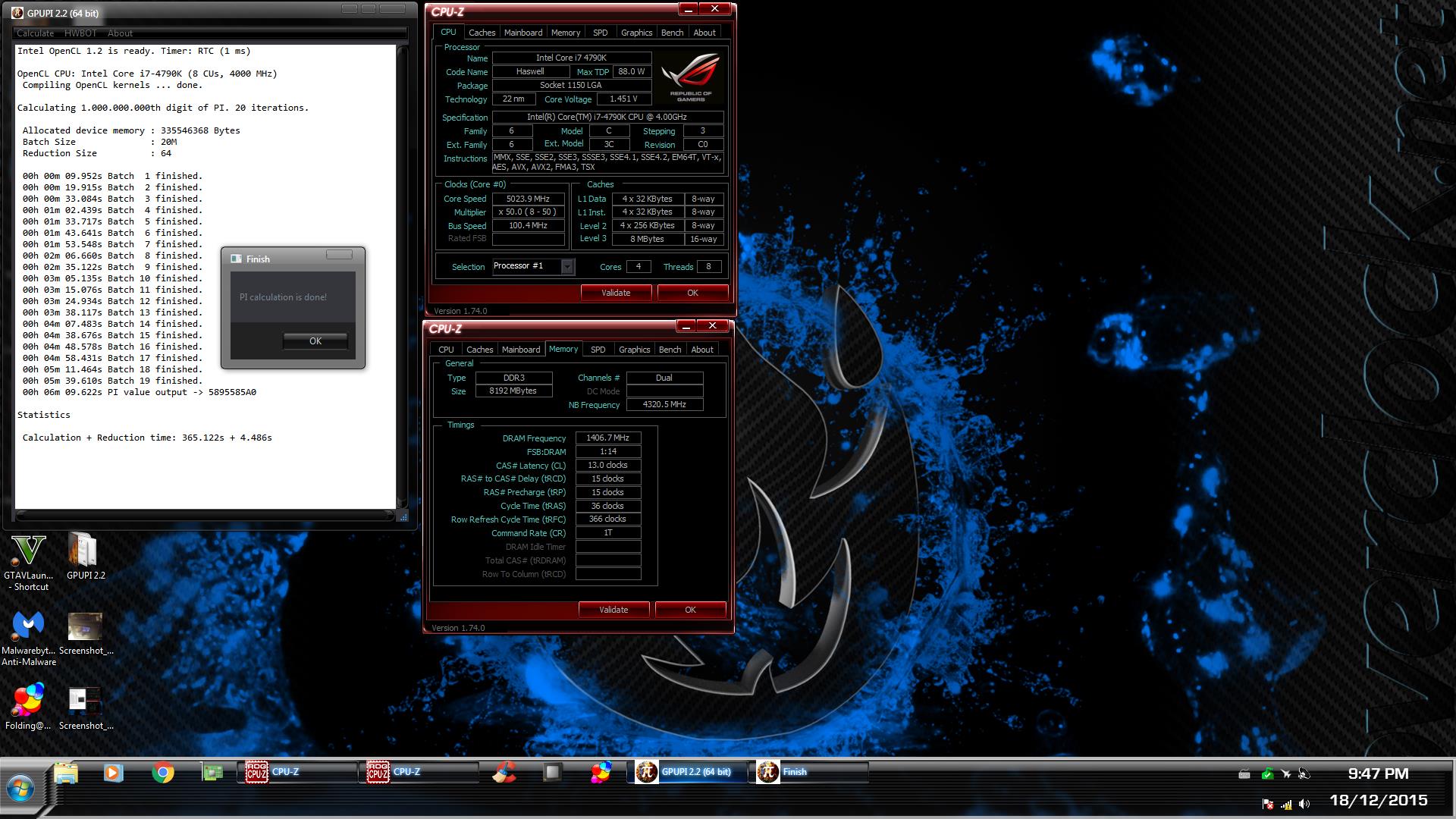Switch to Bench tab in top CPU-Z

click(672, 33)
